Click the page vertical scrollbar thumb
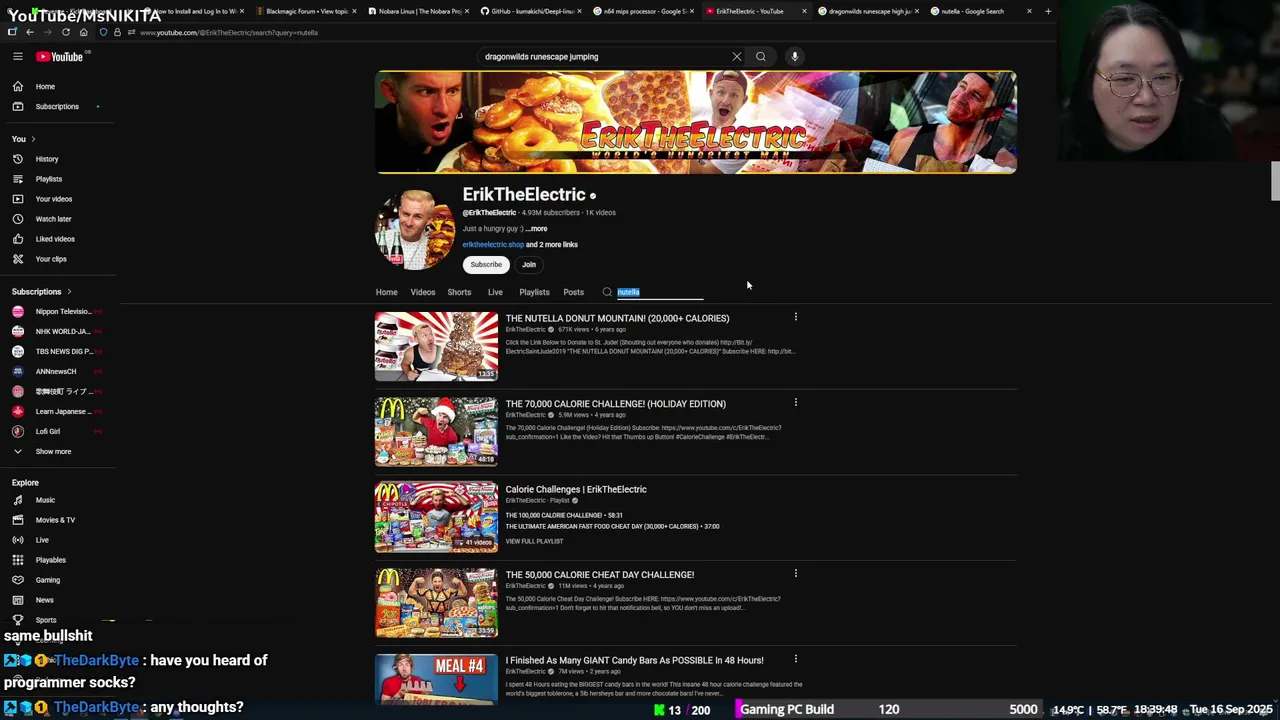 tap(1275, 180)
